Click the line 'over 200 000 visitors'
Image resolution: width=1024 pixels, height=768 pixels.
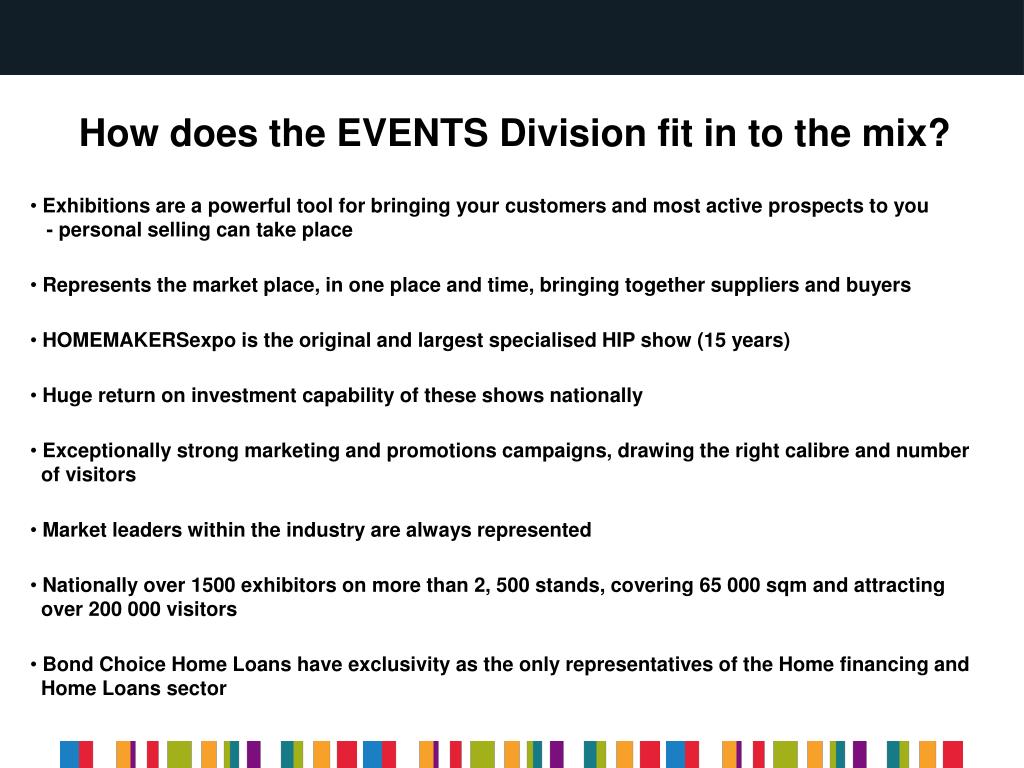[139, 609]
